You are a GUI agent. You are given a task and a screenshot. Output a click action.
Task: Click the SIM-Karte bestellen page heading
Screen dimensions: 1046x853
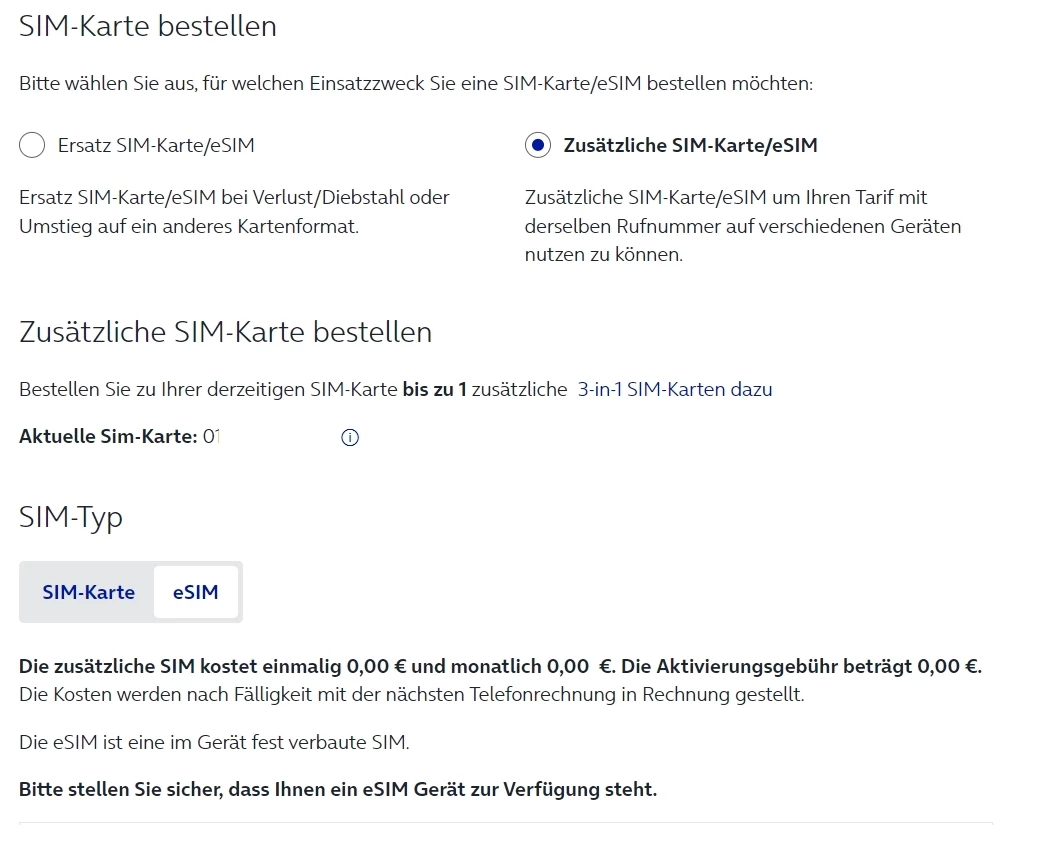148,26
